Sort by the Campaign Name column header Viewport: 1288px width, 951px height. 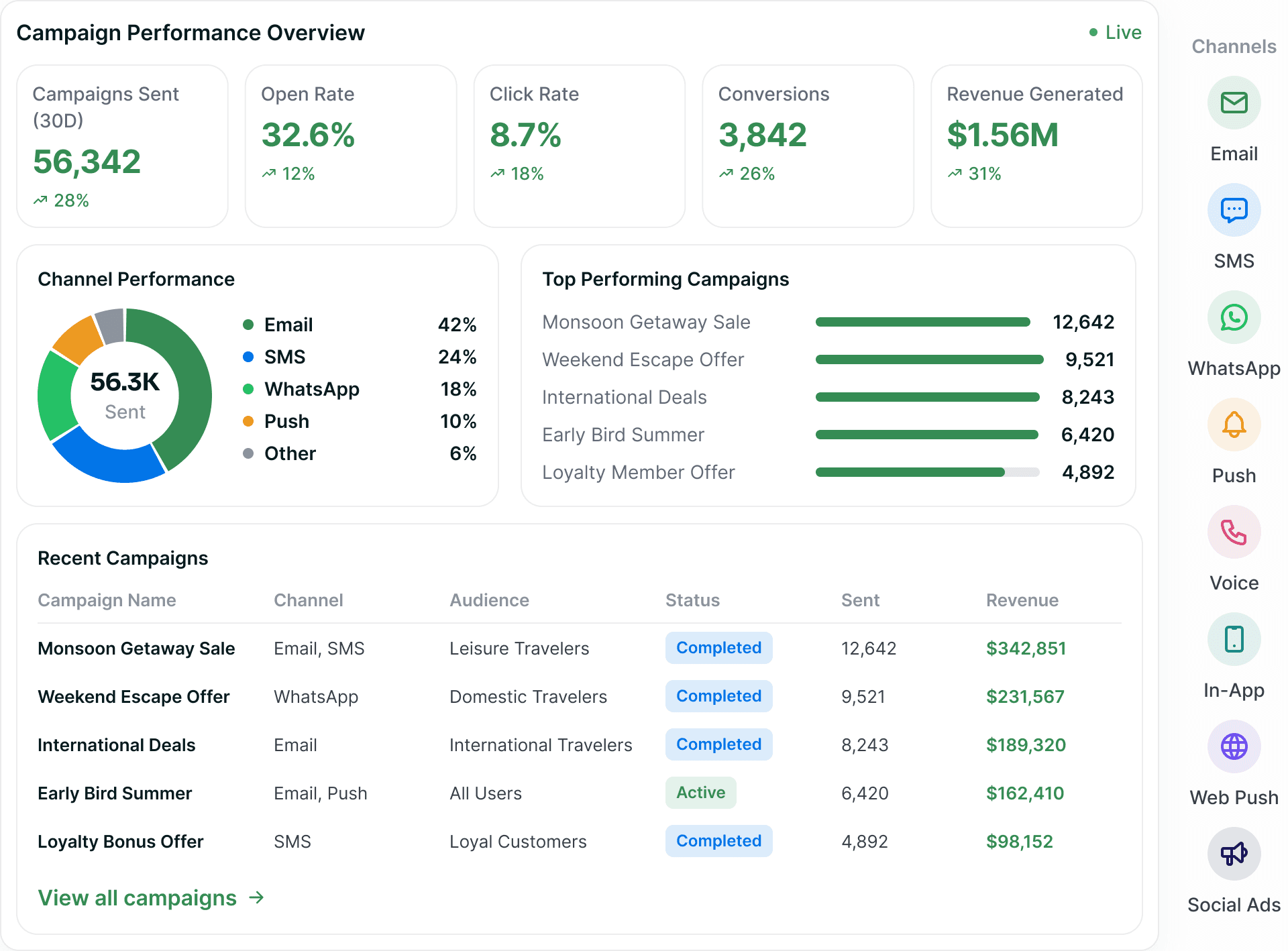107,600
